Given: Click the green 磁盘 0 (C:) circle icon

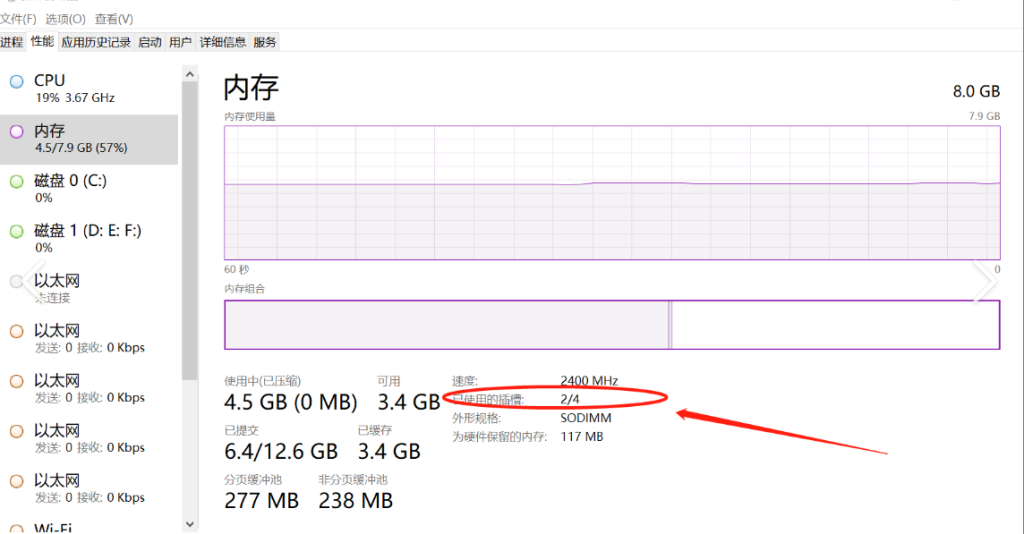Looking at the screenshot, I should (16, 181).
